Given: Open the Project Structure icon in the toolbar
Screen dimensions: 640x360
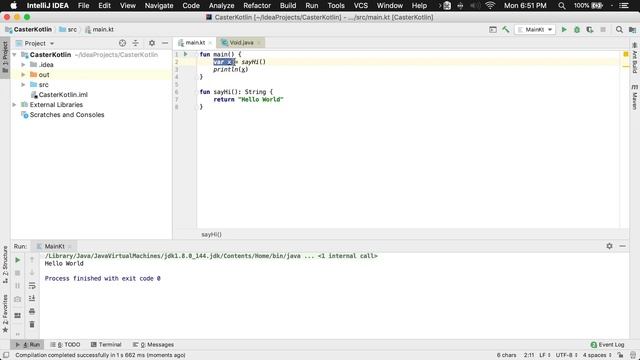Looking at the screenshot, I should pos(632,29).
